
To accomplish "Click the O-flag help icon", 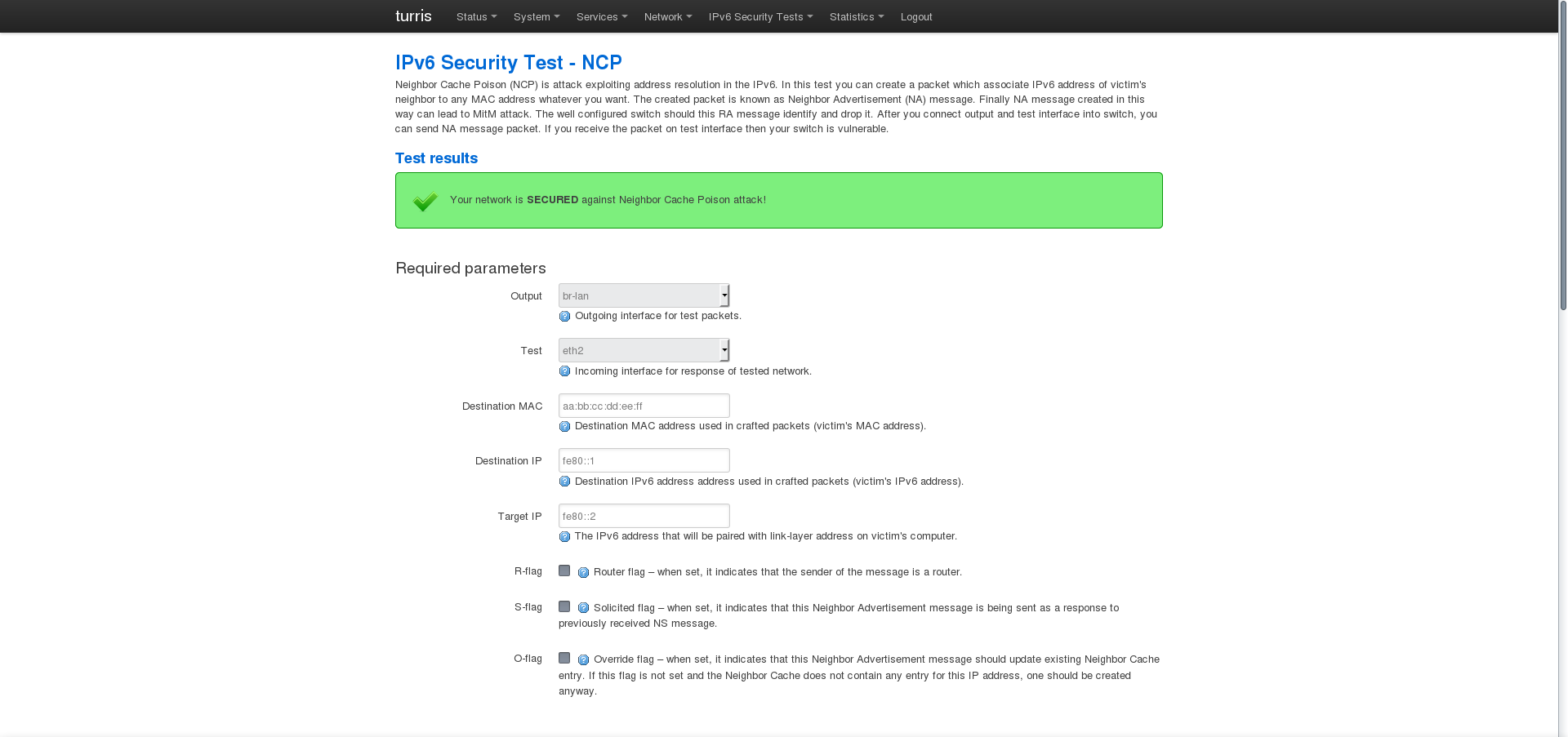I will tap(583, 660).
